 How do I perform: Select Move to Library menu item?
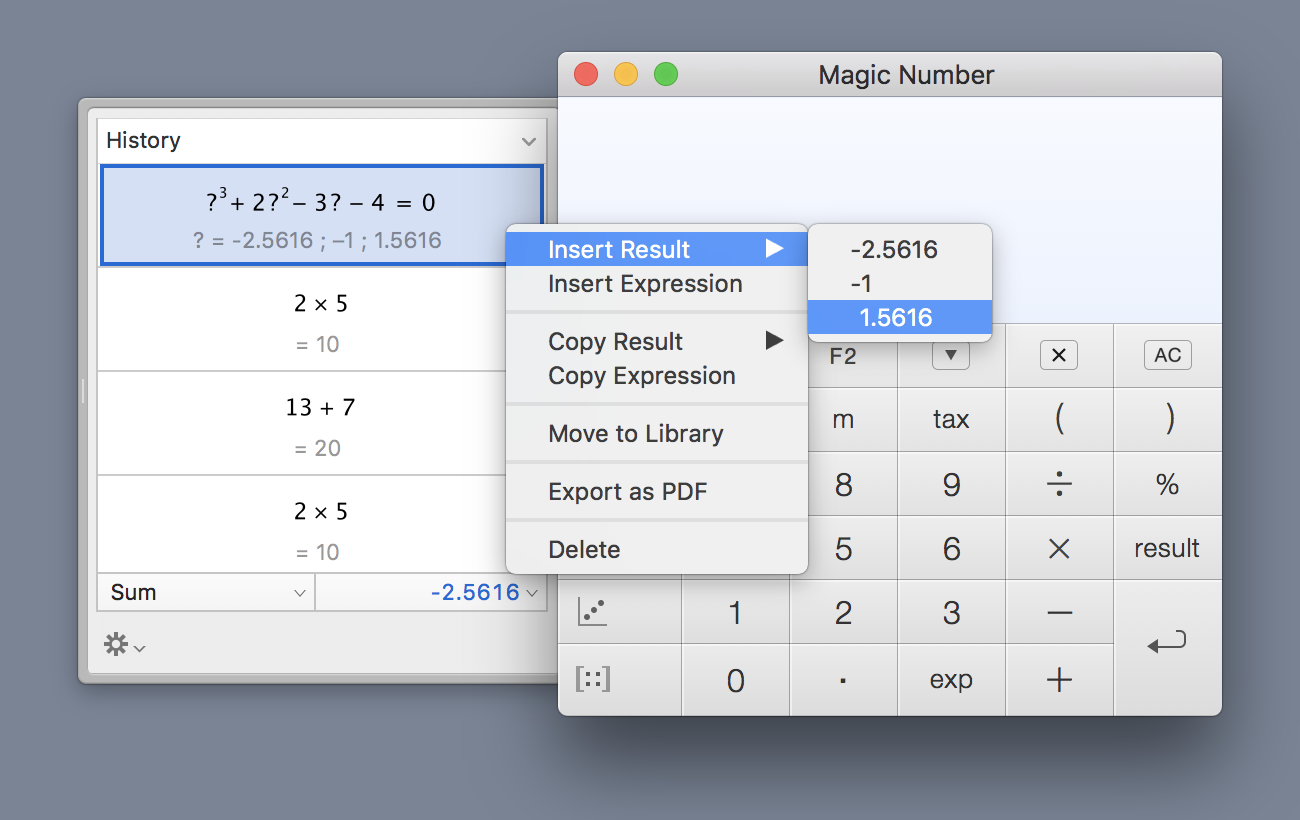[656, 434]
